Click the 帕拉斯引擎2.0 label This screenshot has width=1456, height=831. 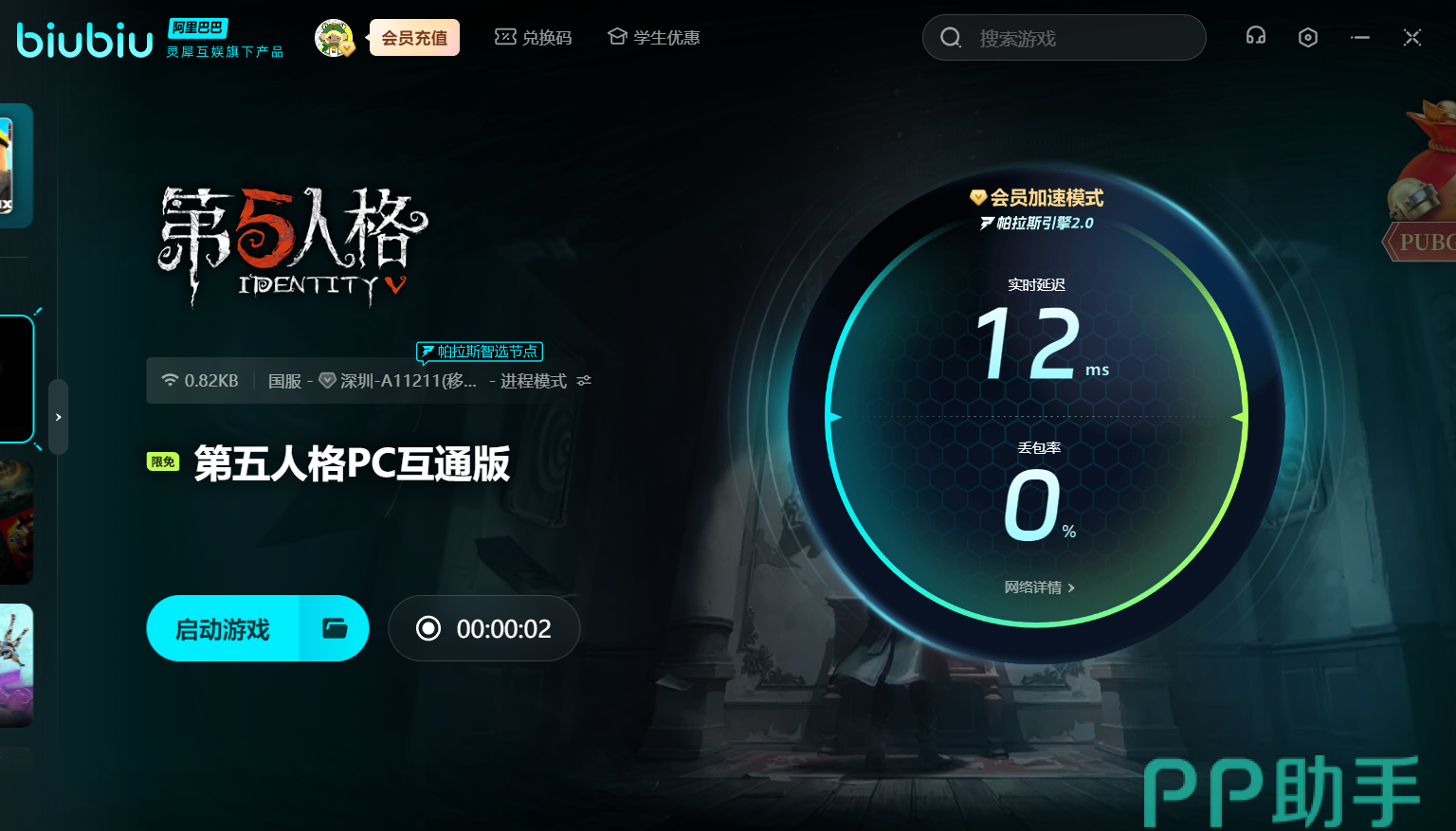pyautogui.click(x=1037, y=224)
